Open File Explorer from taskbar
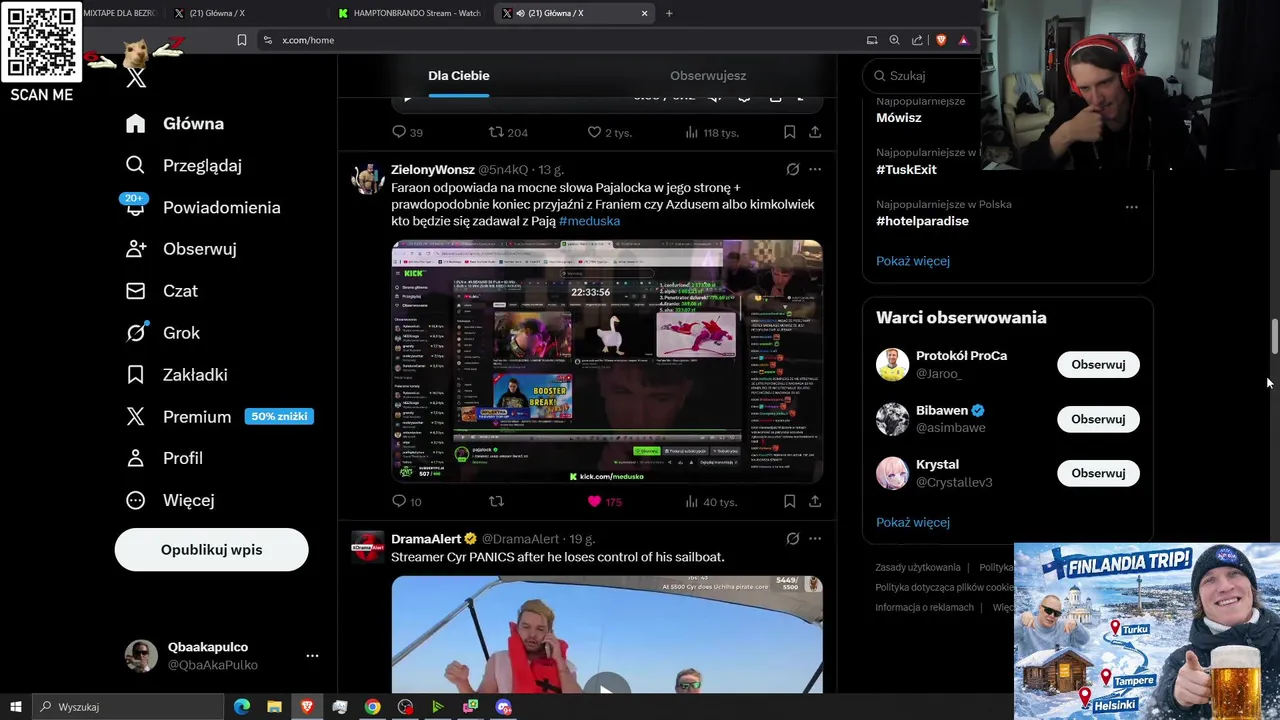 pyautogui.click(x=274, y=707)
